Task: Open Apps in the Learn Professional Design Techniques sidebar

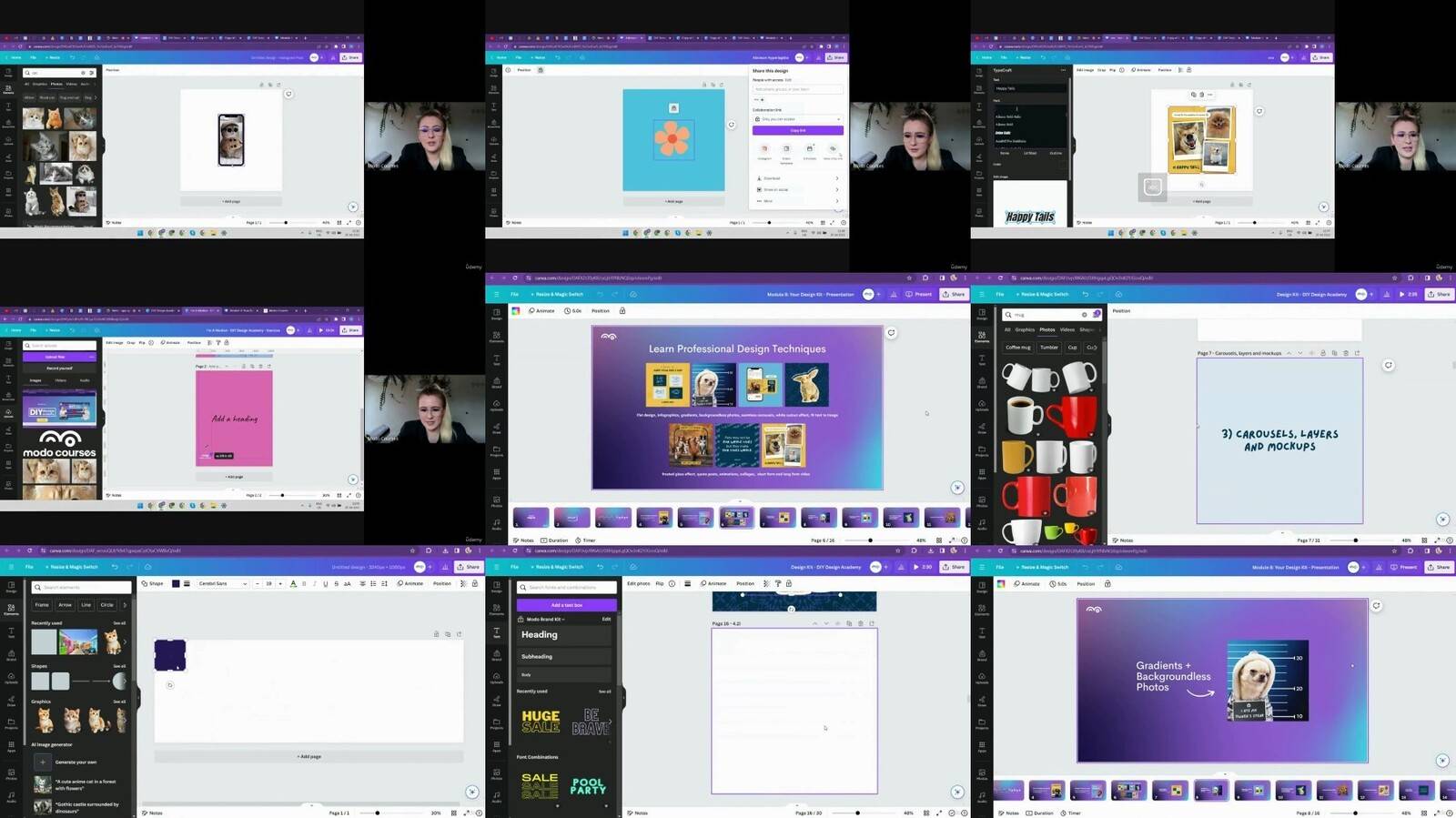Action: (496, 475)
